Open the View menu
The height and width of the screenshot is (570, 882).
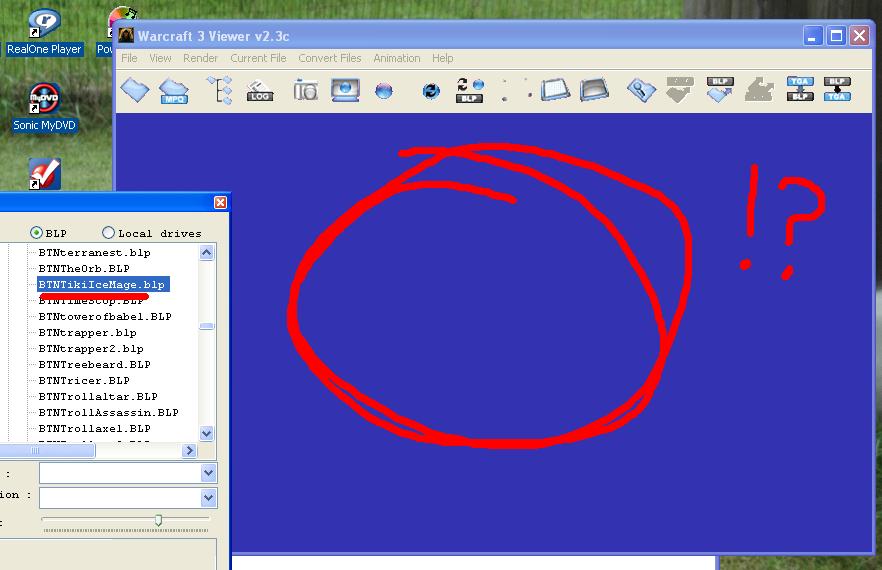pyautogui.click(x=160, y=58)
